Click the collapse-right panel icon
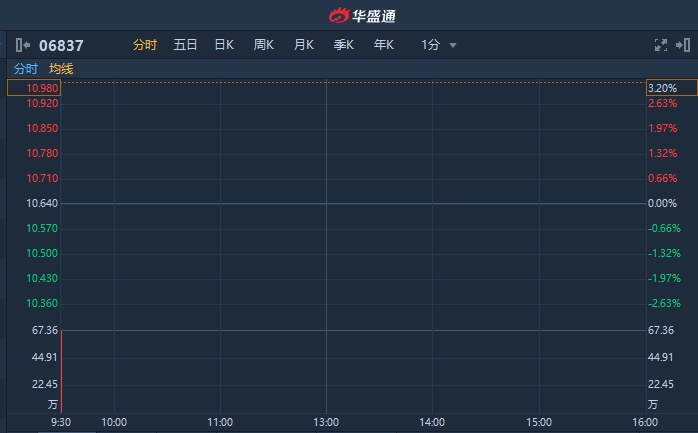 point(683,45)
